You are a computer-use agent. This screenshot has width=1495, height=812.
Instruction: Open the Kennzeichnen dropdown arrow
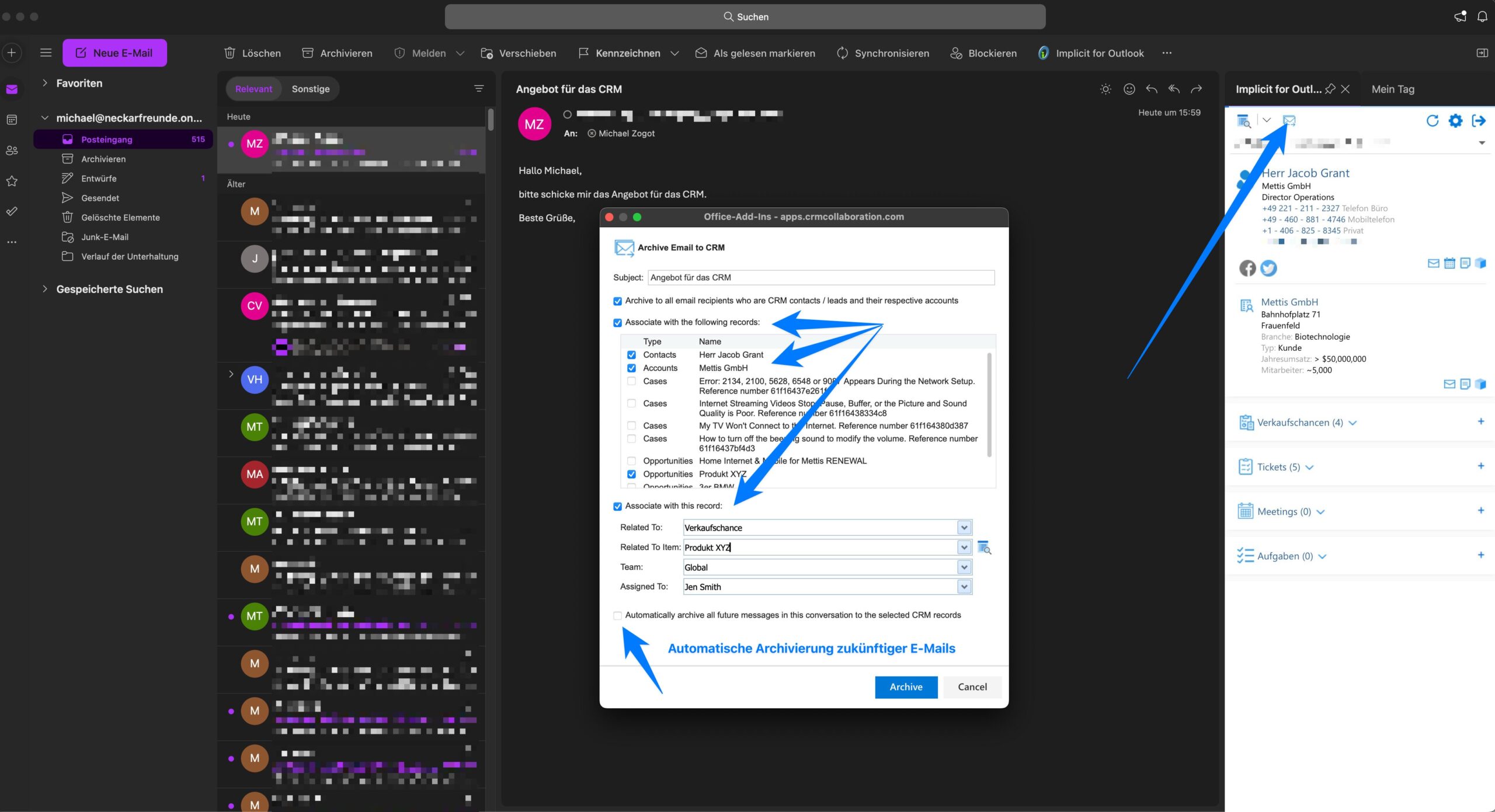point(675,53)
